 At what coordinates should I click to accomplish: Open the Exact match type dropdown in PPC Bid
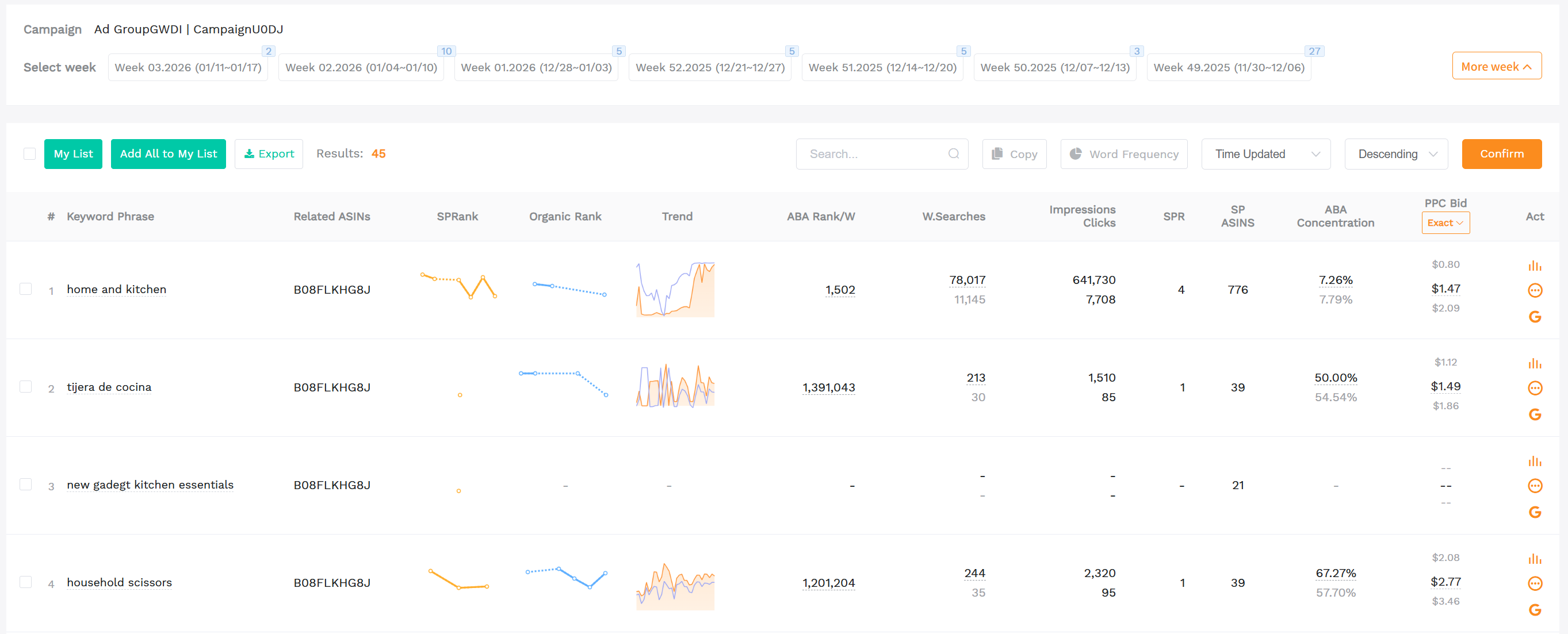[1445, 222]
